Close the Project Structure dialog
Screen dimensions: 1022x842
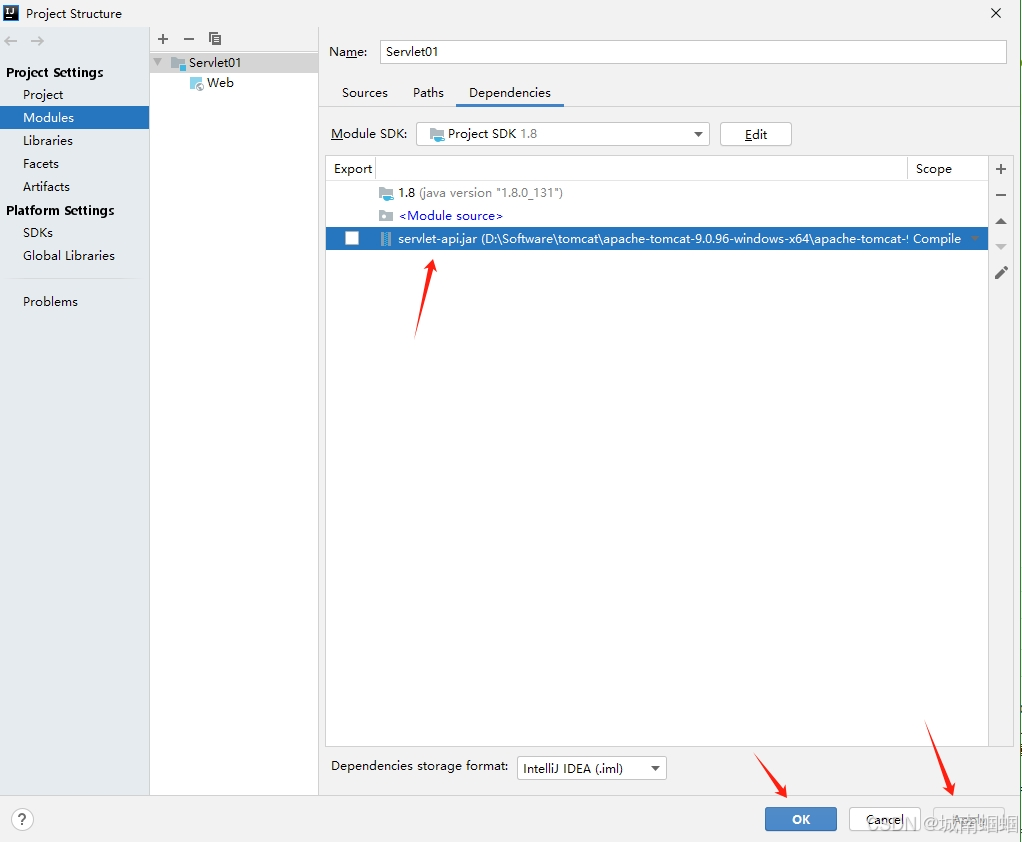[x=996, y=13]
